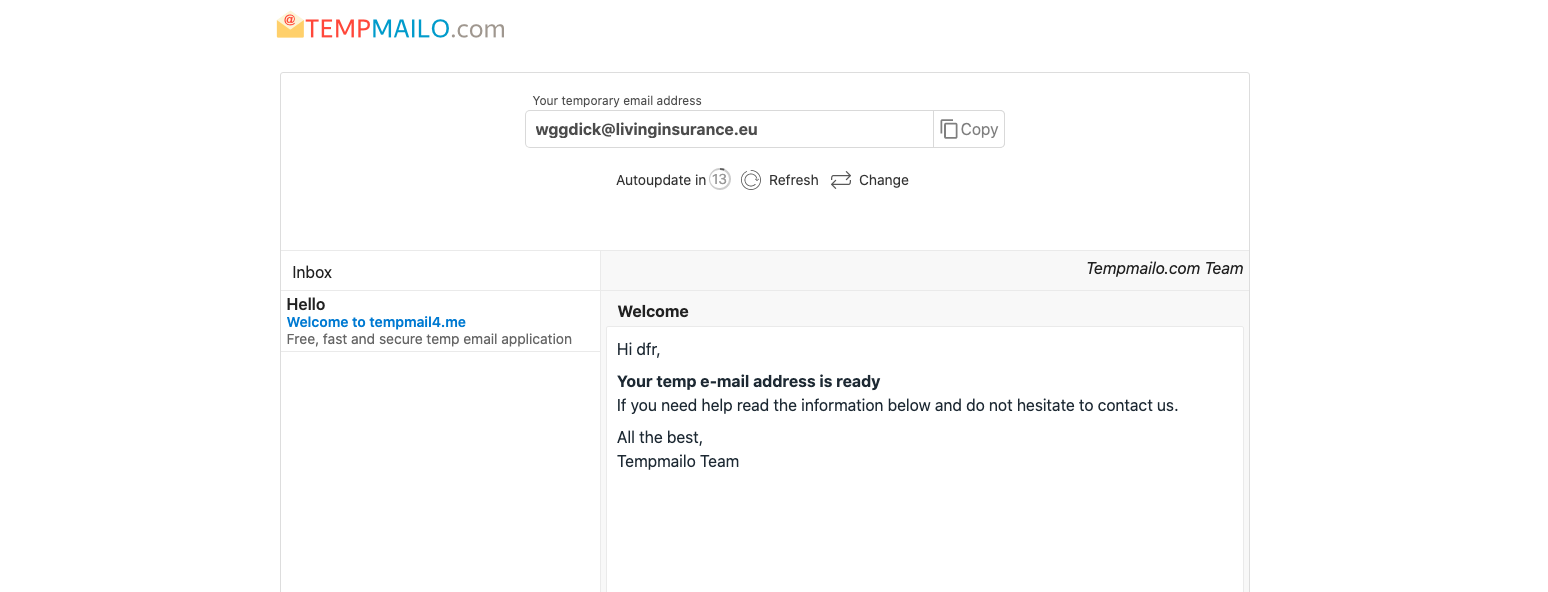Click the 'Tempmailo.com Team' sender text
This screenshot has width=1548, height=592.
[1165, 268]
